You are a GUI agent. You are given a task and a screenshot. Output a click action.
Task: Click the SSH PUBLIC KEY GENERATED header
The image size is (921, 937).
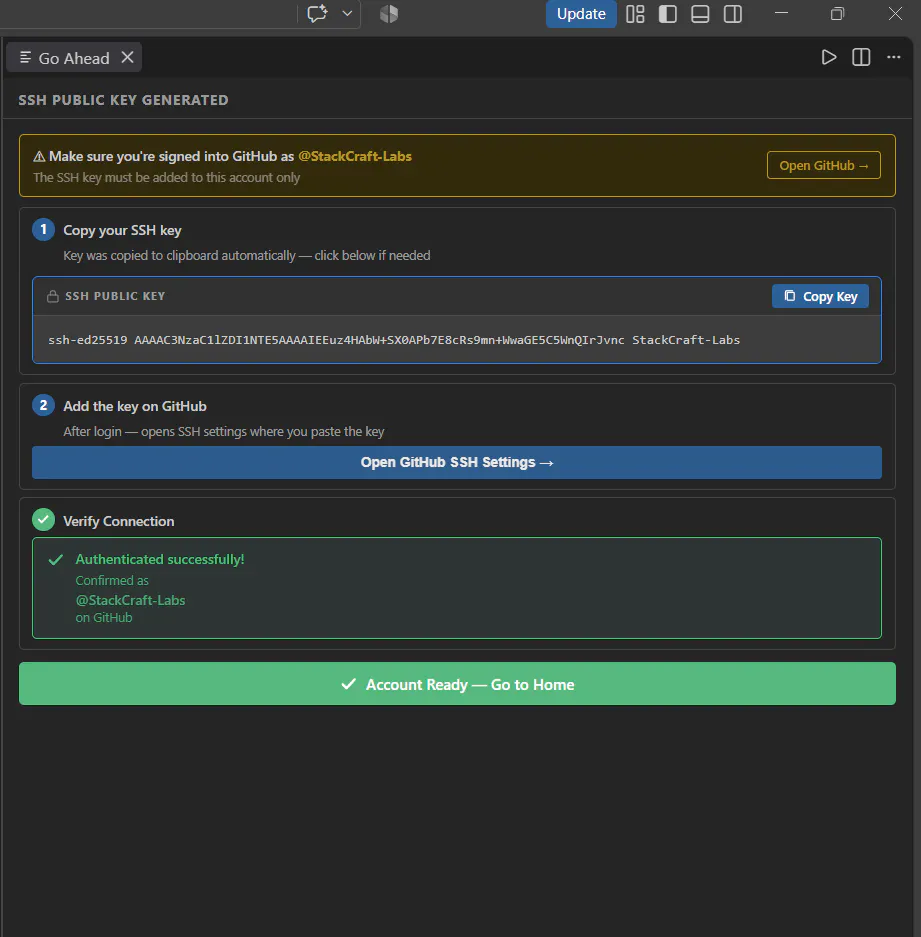point(123,100)
